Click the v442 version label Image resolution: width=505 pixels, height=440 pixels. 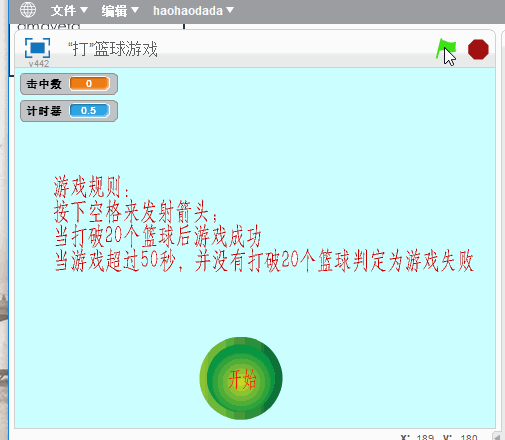[39, 64]
